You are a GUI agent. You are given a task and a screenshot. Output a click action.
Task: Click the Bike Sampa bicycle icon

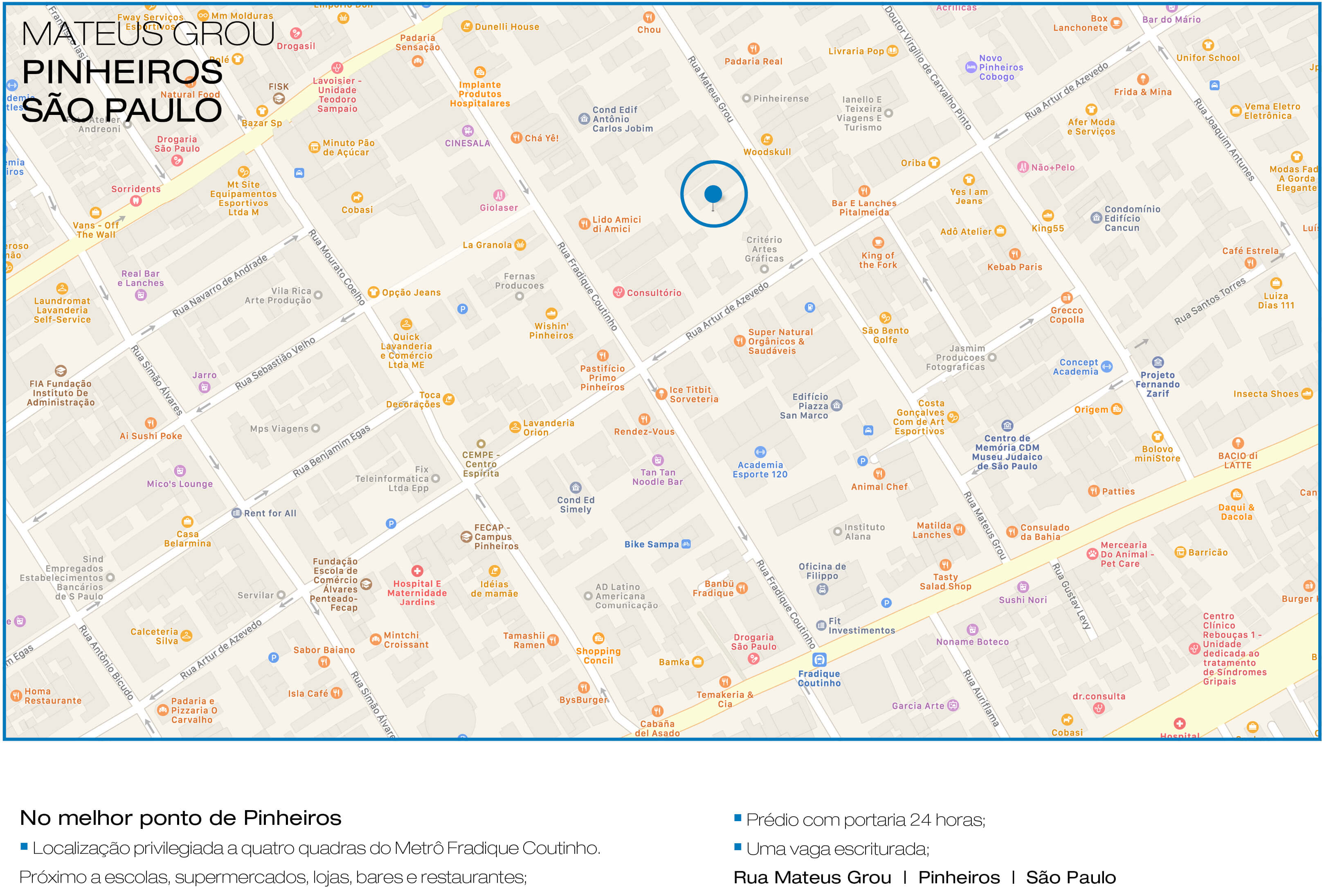click(x=686, y=544)
